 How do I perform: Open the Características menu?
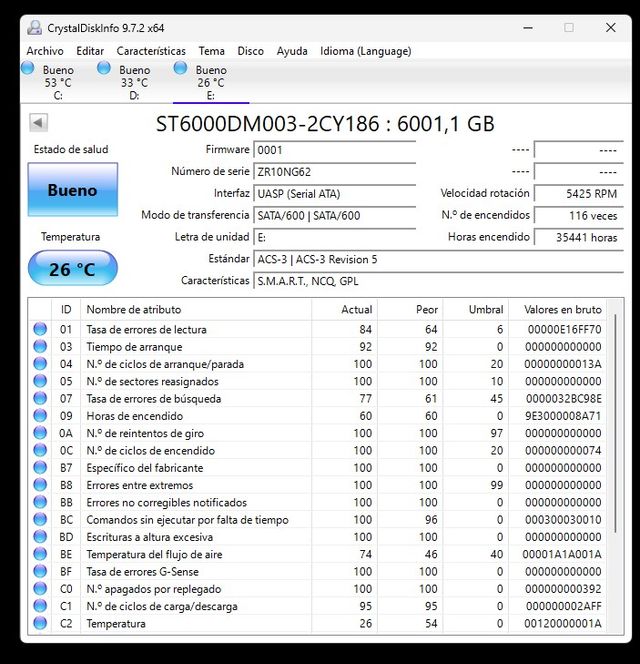tap(151, 51)
